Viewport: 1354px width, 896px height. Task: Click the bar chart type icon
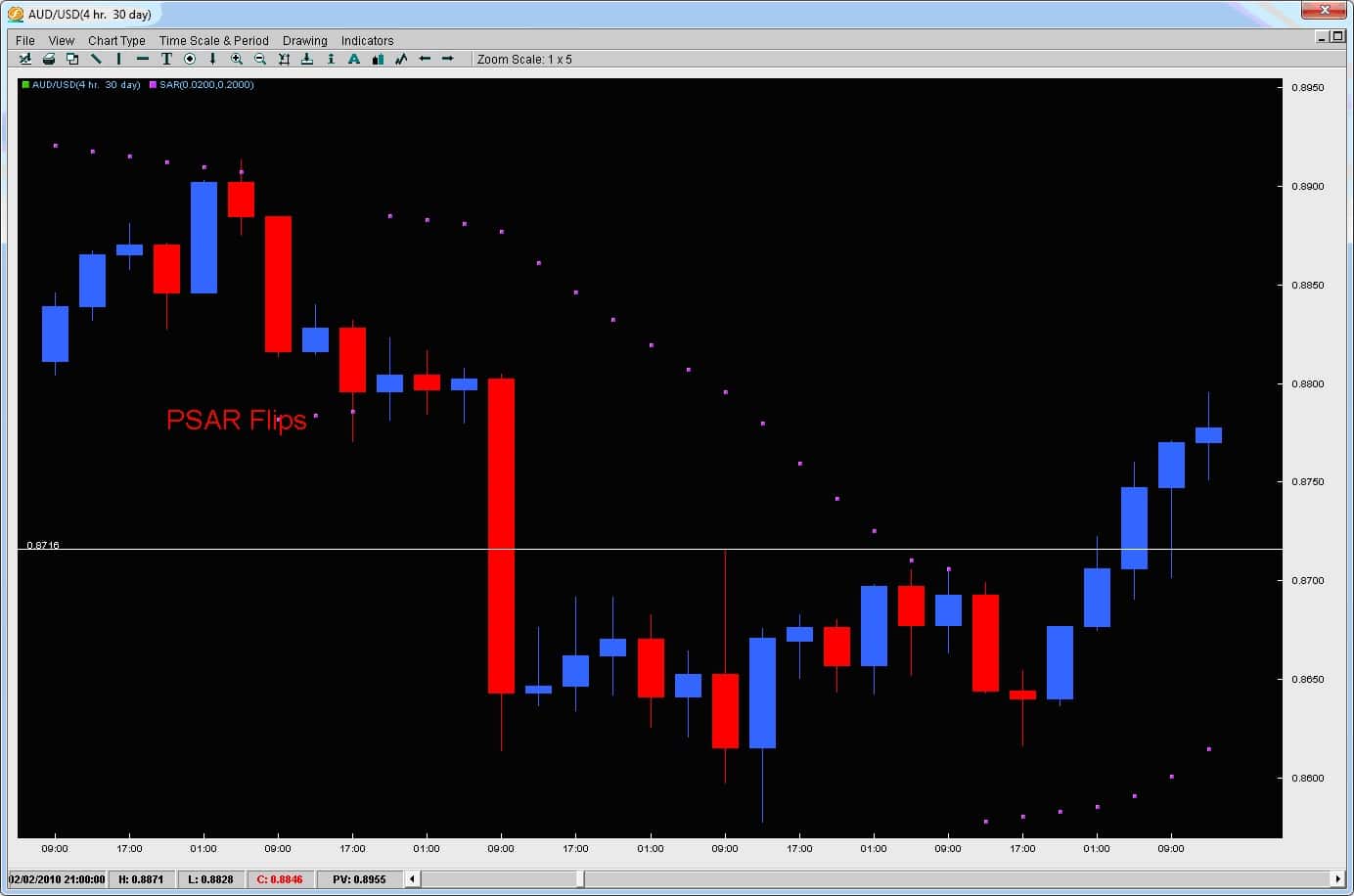click(x=378, y=59)
